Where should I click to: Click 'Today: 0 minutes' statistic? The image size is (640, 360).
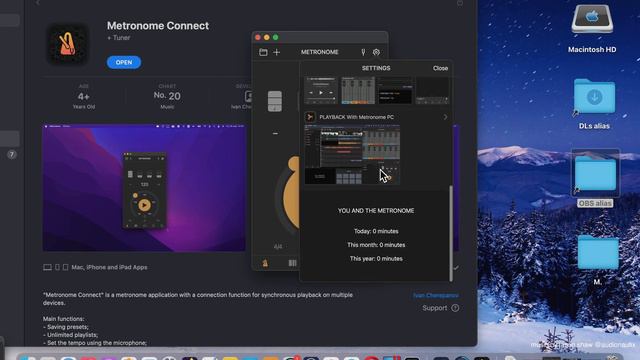pyautogui.click(x=376, y=231)
